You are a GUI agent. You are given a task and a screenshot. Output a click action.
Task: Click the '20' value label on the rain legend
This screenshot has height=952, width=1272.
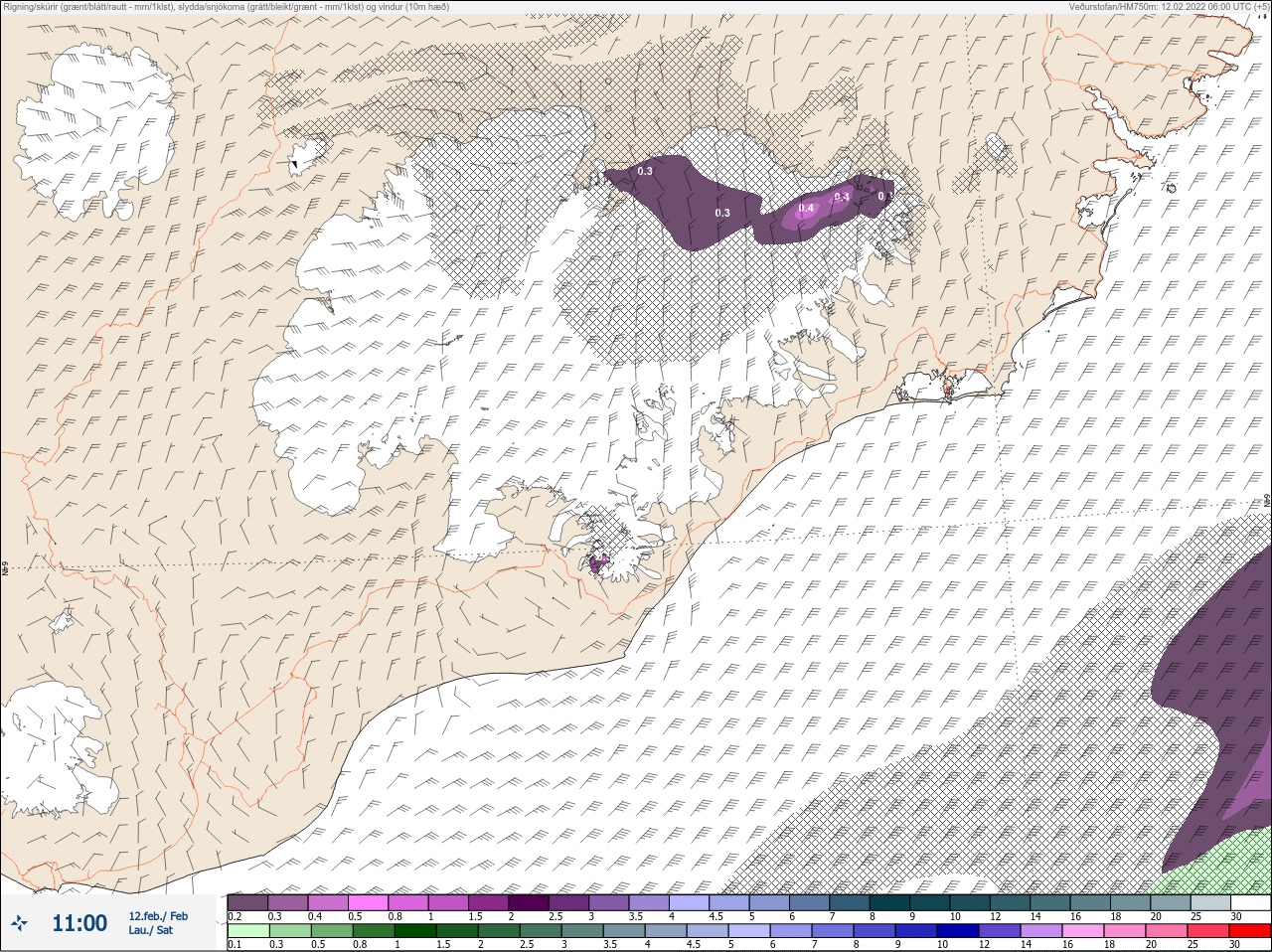[x=1152, y=944]
